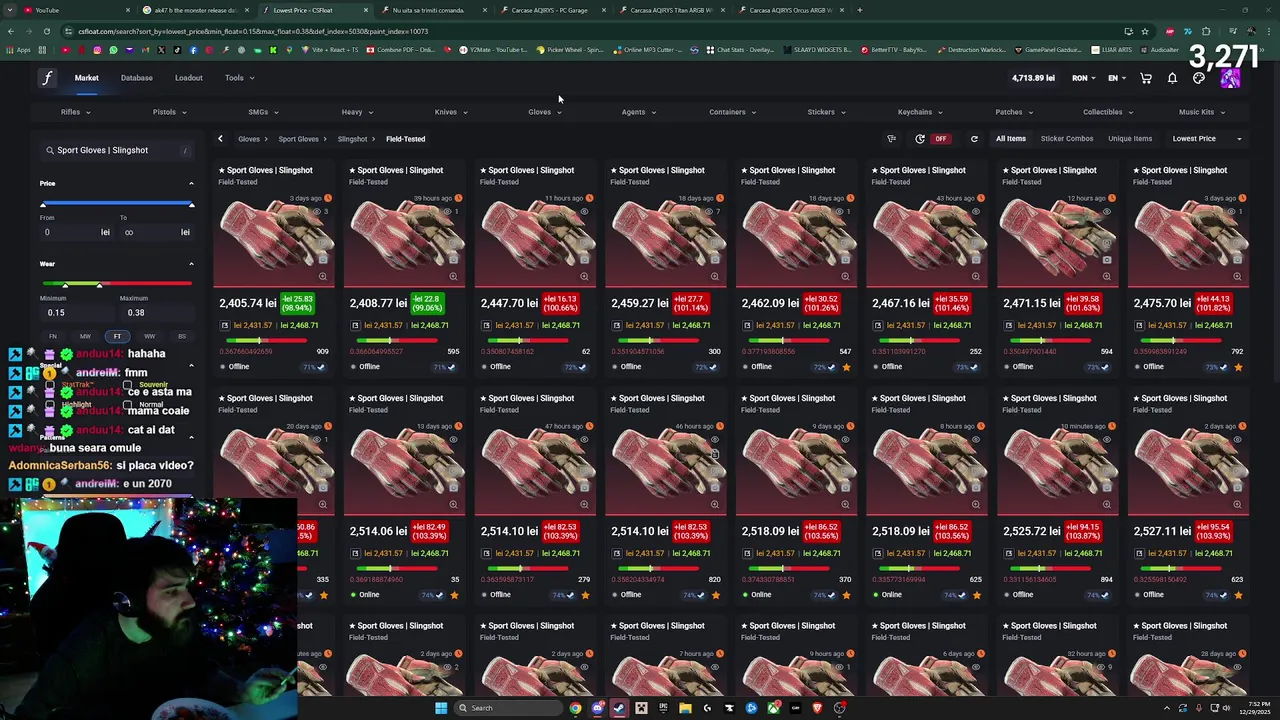This screenshot has height=720, width=1280.
Task: Click the Sport Gloves | Slingshot search field
Action: pyautogui.click(x=117, y=150)
